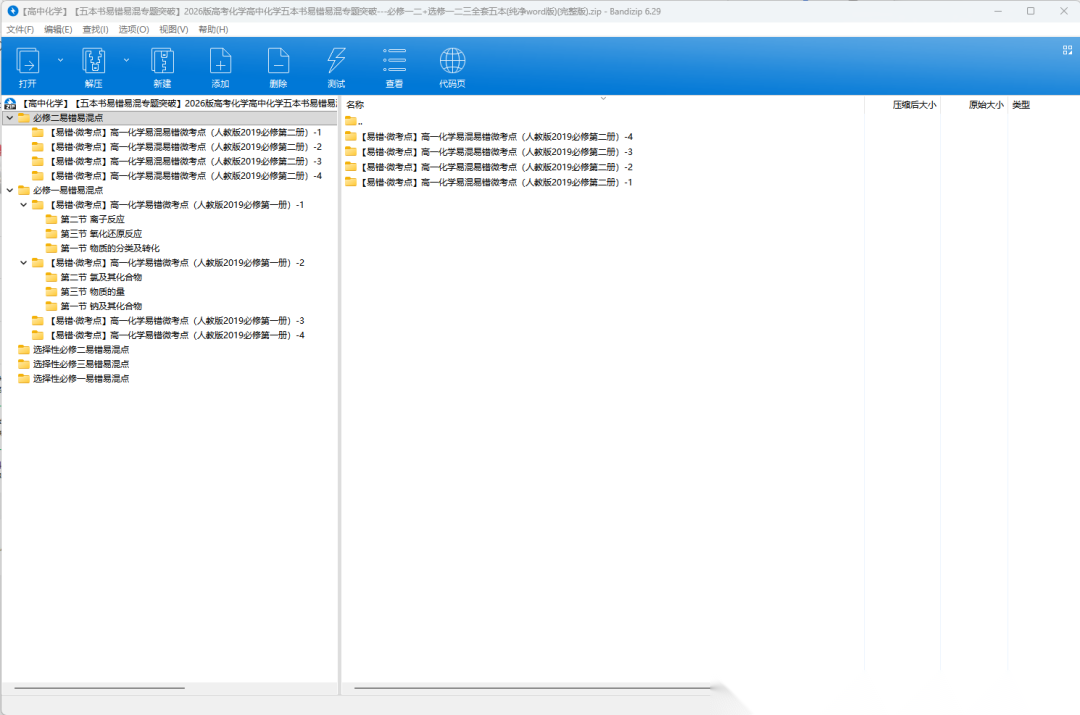1080x715 pixels.
Task: Collapse the 必修二易错易混点 tree folder
Action: click(9, 118)
